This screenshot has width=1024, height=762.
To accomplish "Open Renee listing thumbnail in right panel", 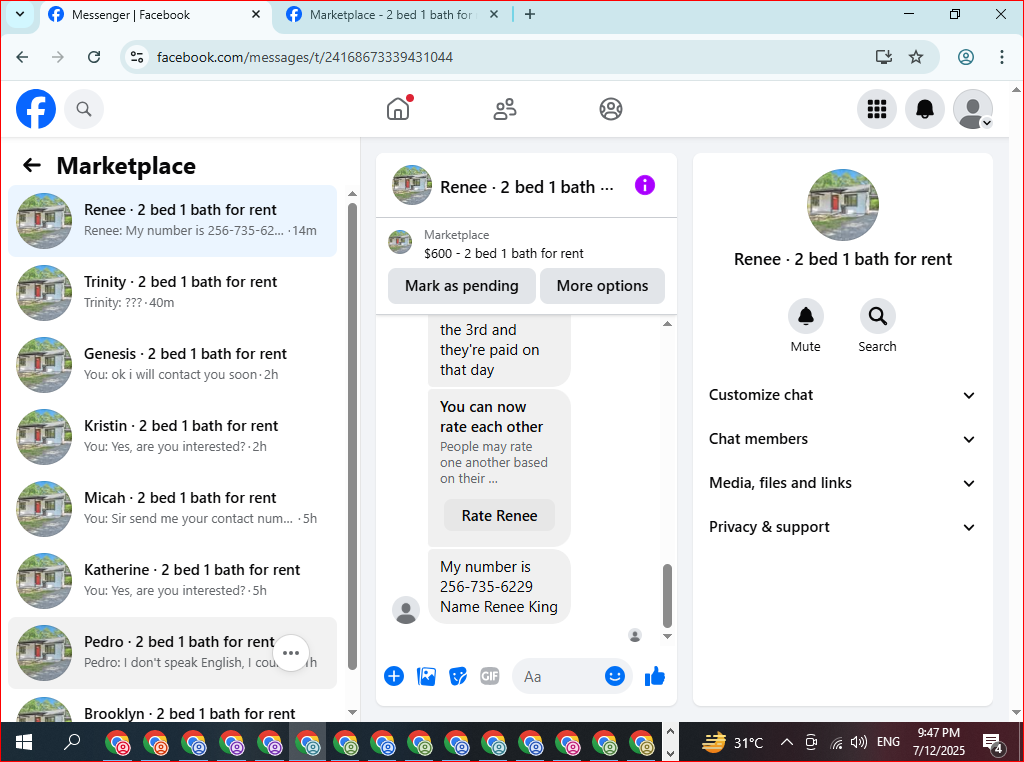I will (x=842, y=205).
